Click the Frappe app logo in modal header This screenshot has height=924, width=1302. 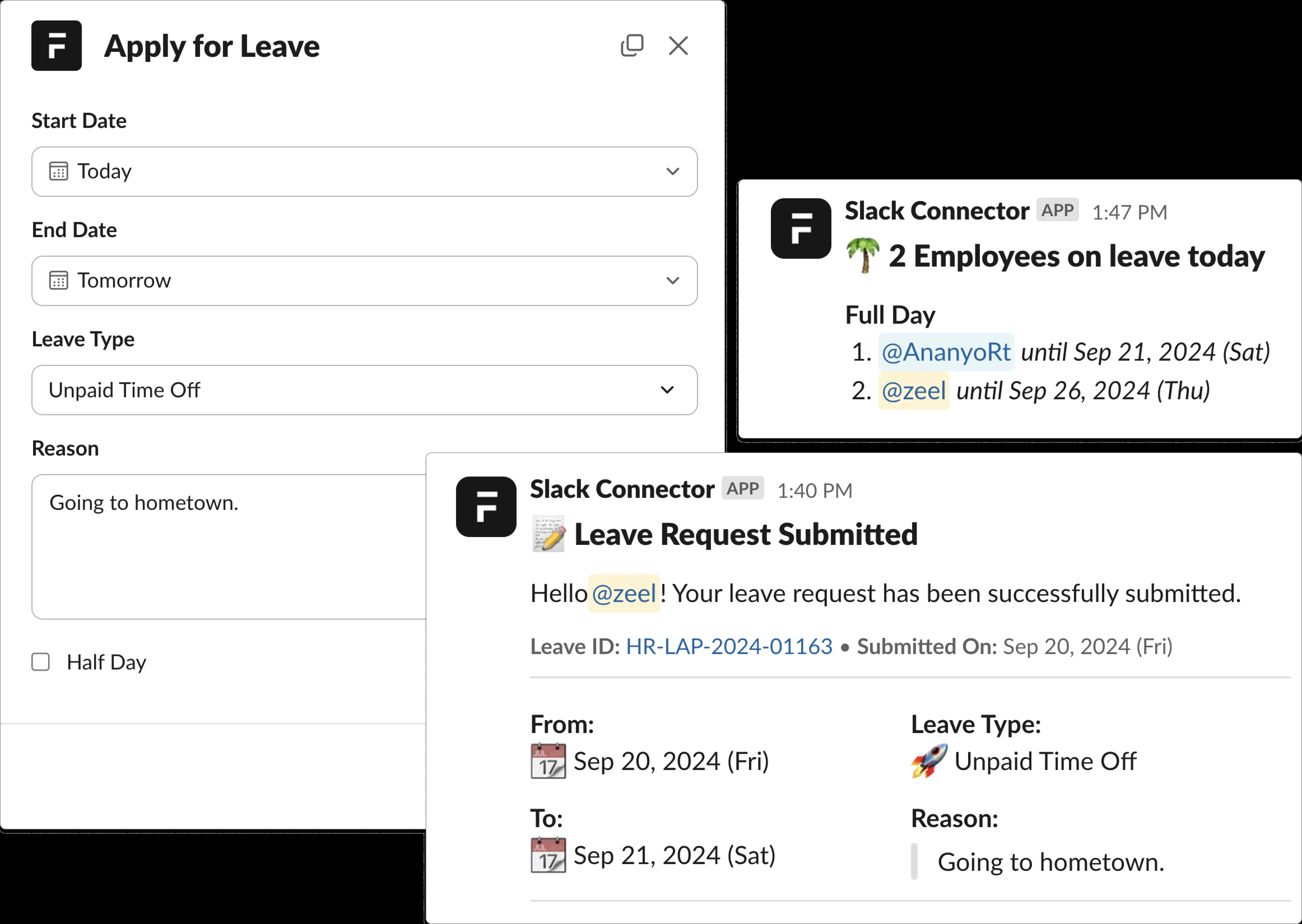[56, 46]
